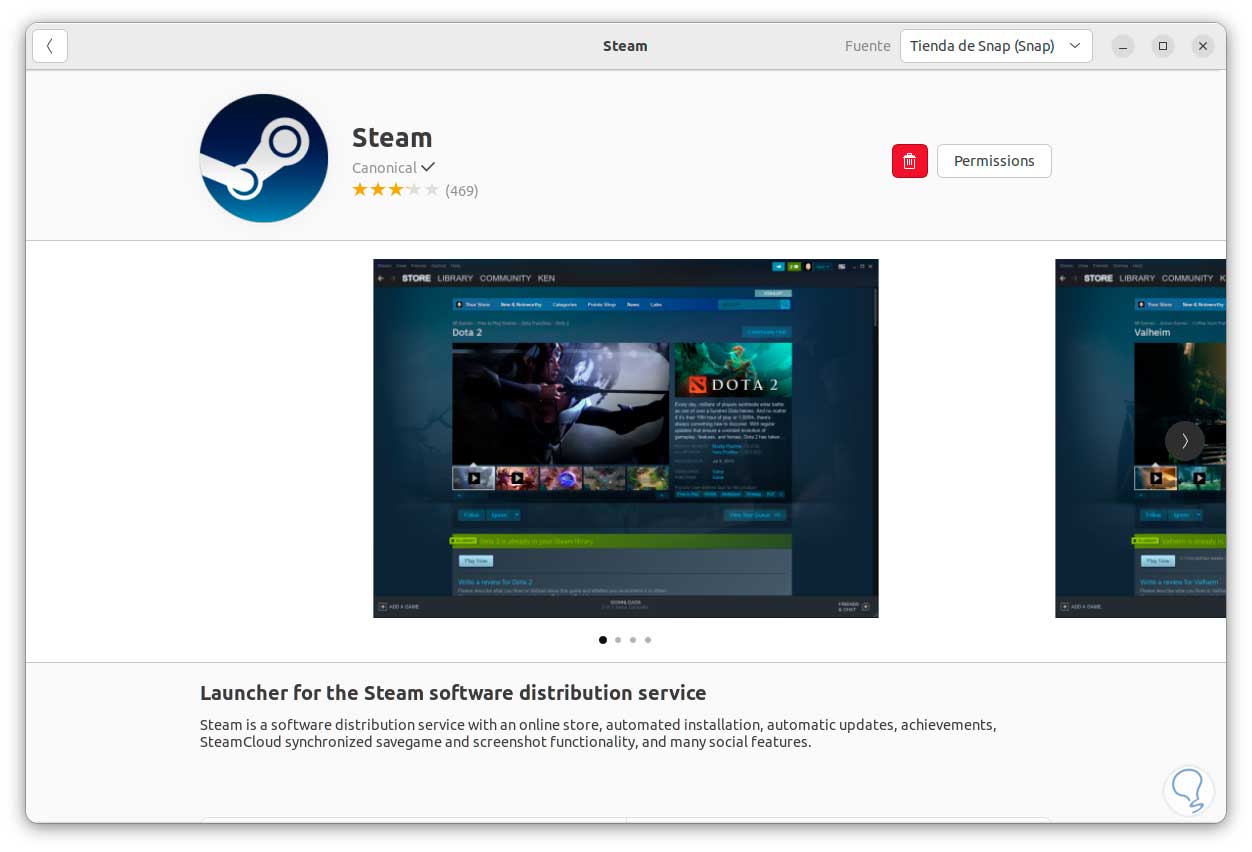Uninstall Steam with the red trash button
This screenshot has width=1252, height=852.
click(x=909, y=161)
